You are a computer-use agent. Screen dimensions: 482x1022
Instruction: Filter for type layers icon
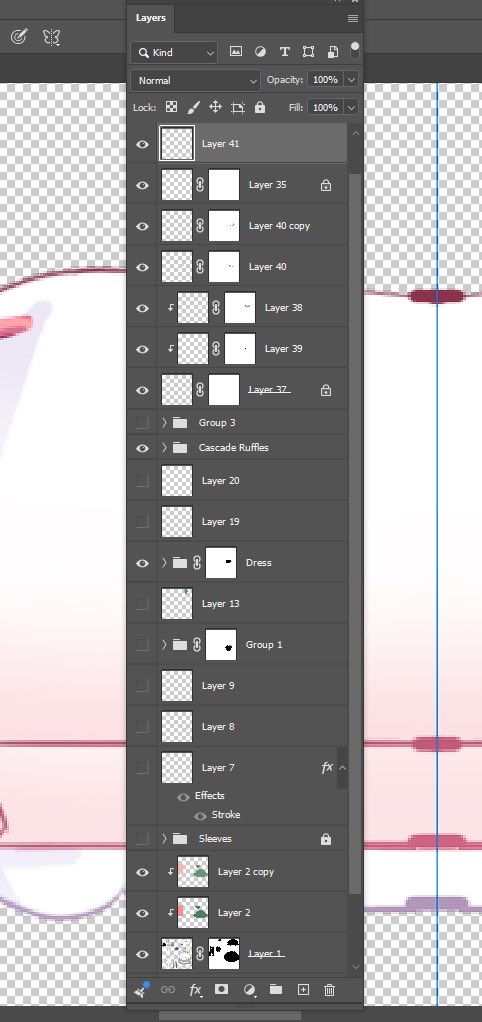pyautogui.click(x=285, y=52)
